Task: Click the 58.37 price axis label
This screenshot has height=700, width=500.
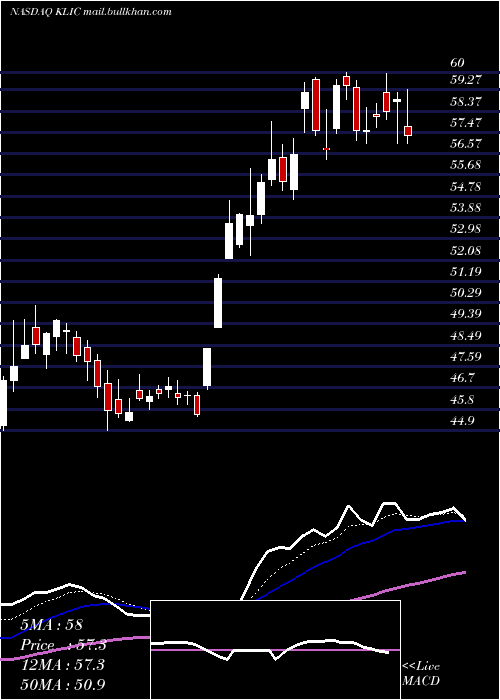Action: pyautogui.click(x=467, y=101)
